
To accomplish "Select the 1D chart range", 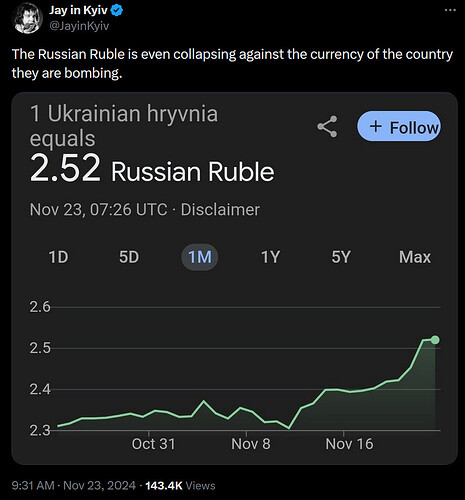I will point(58,257).
